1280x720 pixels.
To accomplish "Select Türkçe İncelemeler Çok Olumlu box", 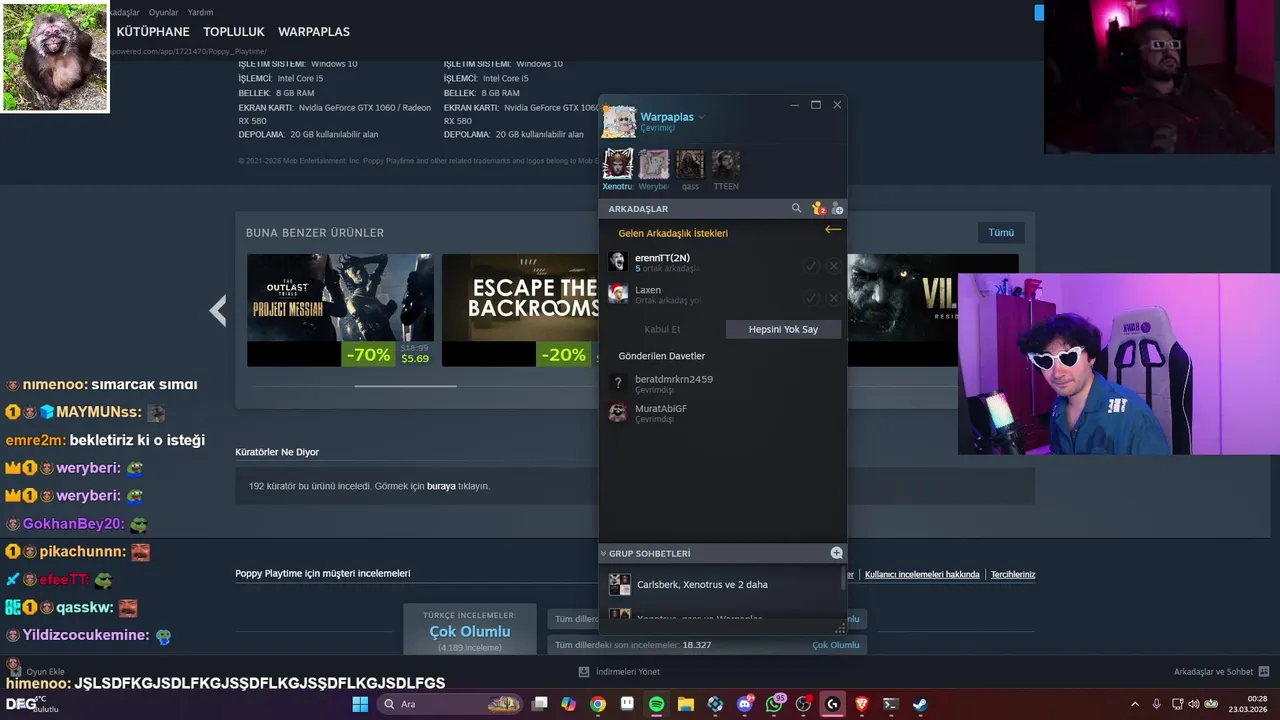I will tap(470, 630).
